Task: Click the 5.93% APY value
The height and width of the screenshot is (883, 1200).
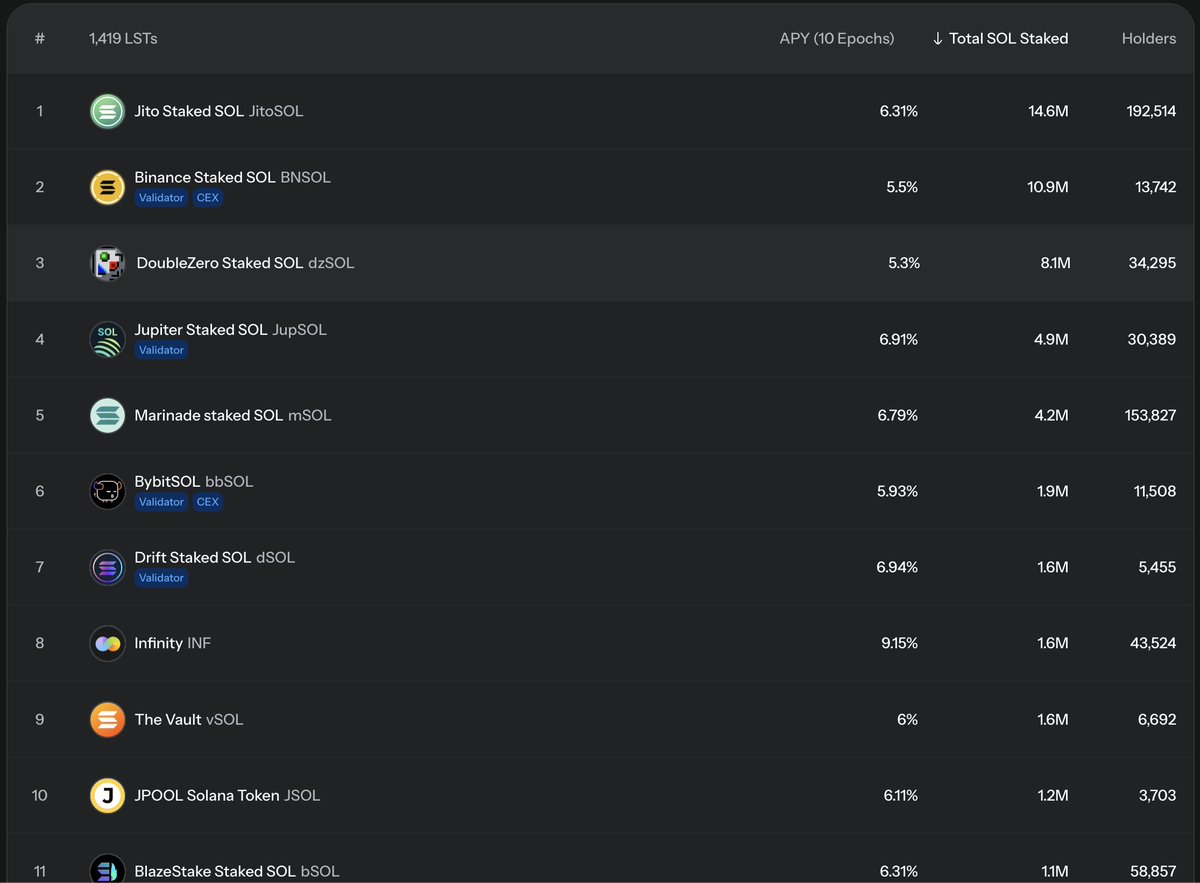Action: [x=898, y=491]
